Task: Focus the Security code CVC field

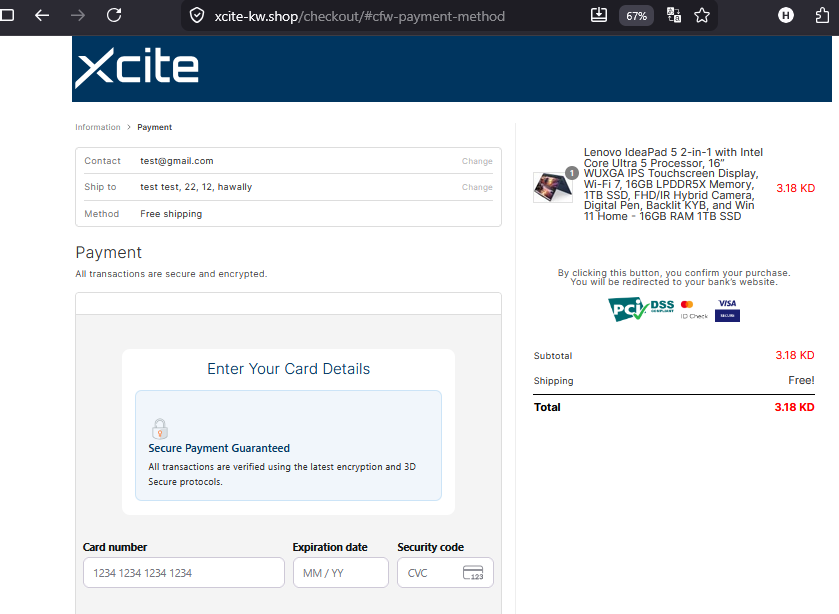Action: click(445, 573)
